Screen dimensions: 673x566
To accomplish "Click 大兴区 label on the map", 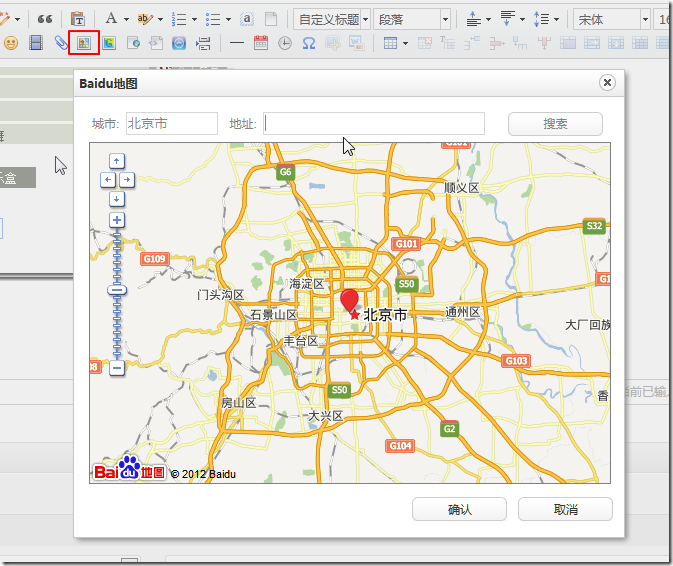I will (326, 416).
